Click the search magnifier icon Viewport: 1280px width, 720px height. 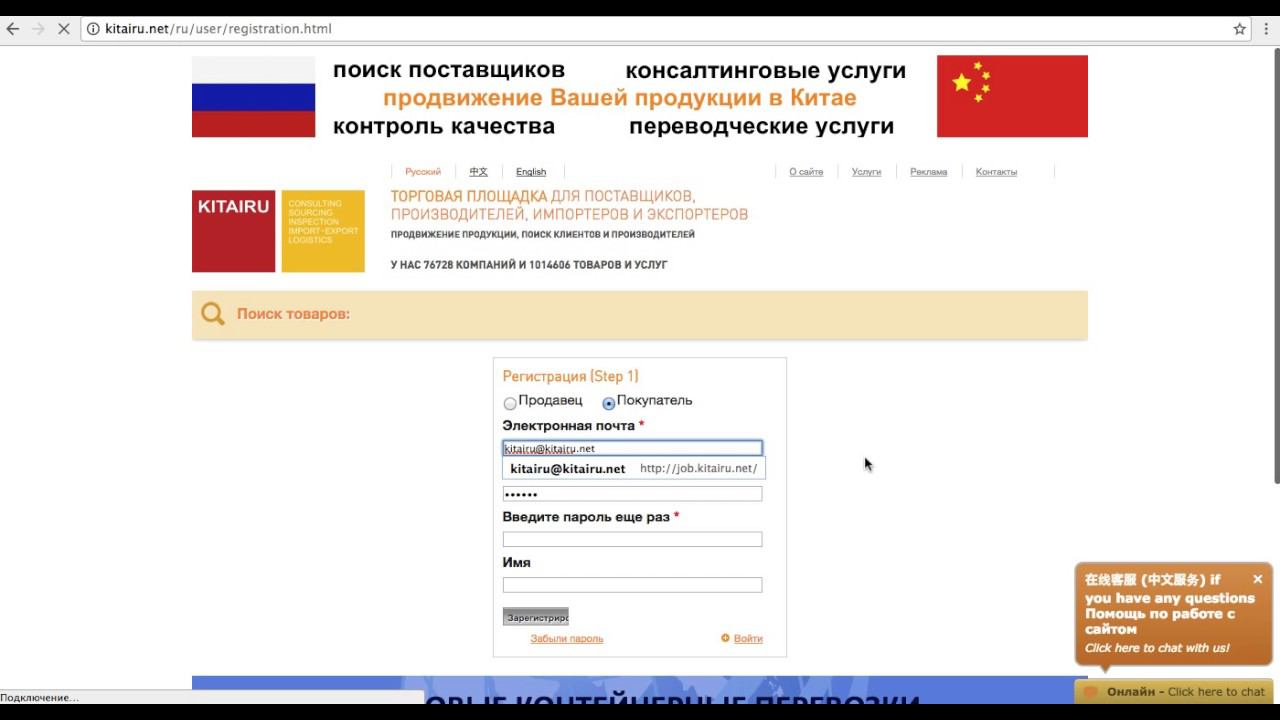point(213,314)
